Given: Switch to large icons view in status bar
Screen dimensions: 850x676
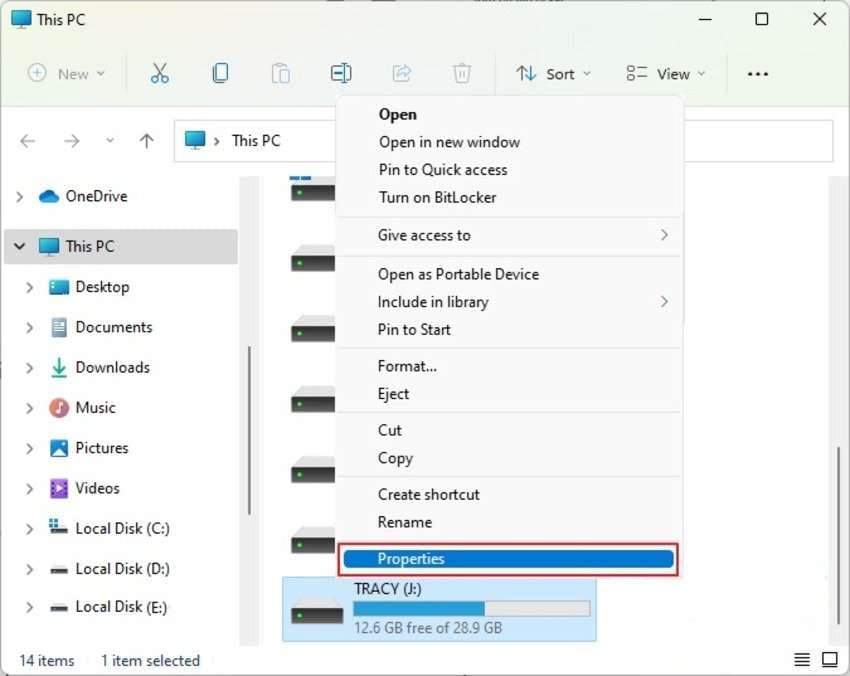Looking at the screenshot, I should tap(829, 659).
